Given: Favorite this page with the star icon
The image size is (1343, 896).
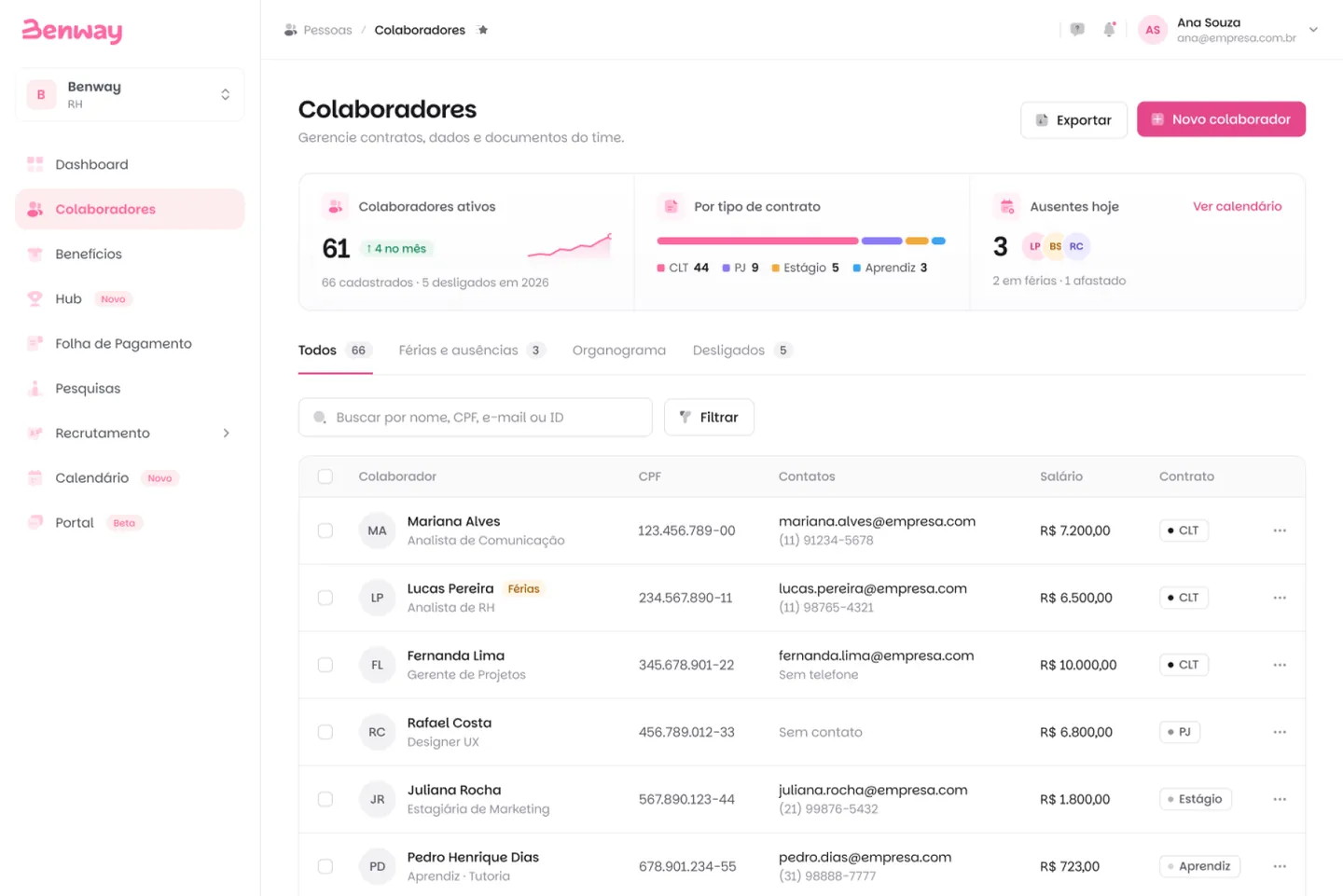Looking at the screenshot, I should tap(482, 30).
